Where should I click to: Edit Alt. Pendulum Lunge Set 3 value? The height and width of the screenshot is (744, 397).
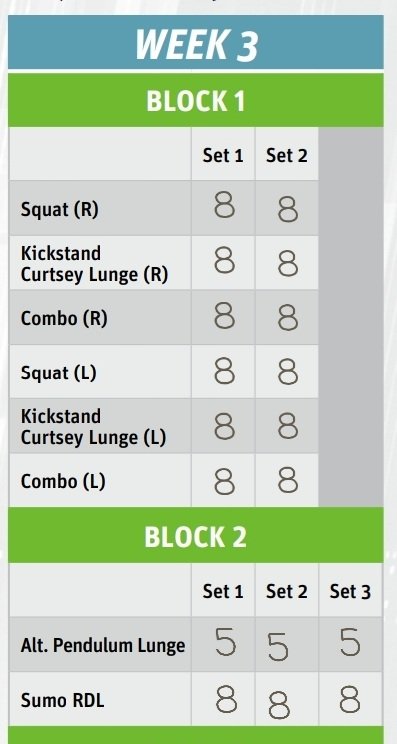click(x=351, y=644)
